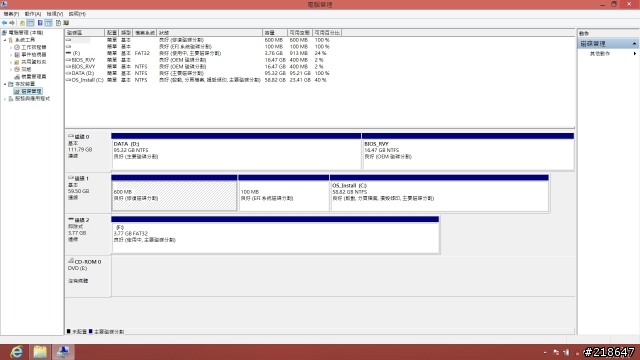Collapse the 系統工具 tree node
640x360 pixels.
pos(5,40)
